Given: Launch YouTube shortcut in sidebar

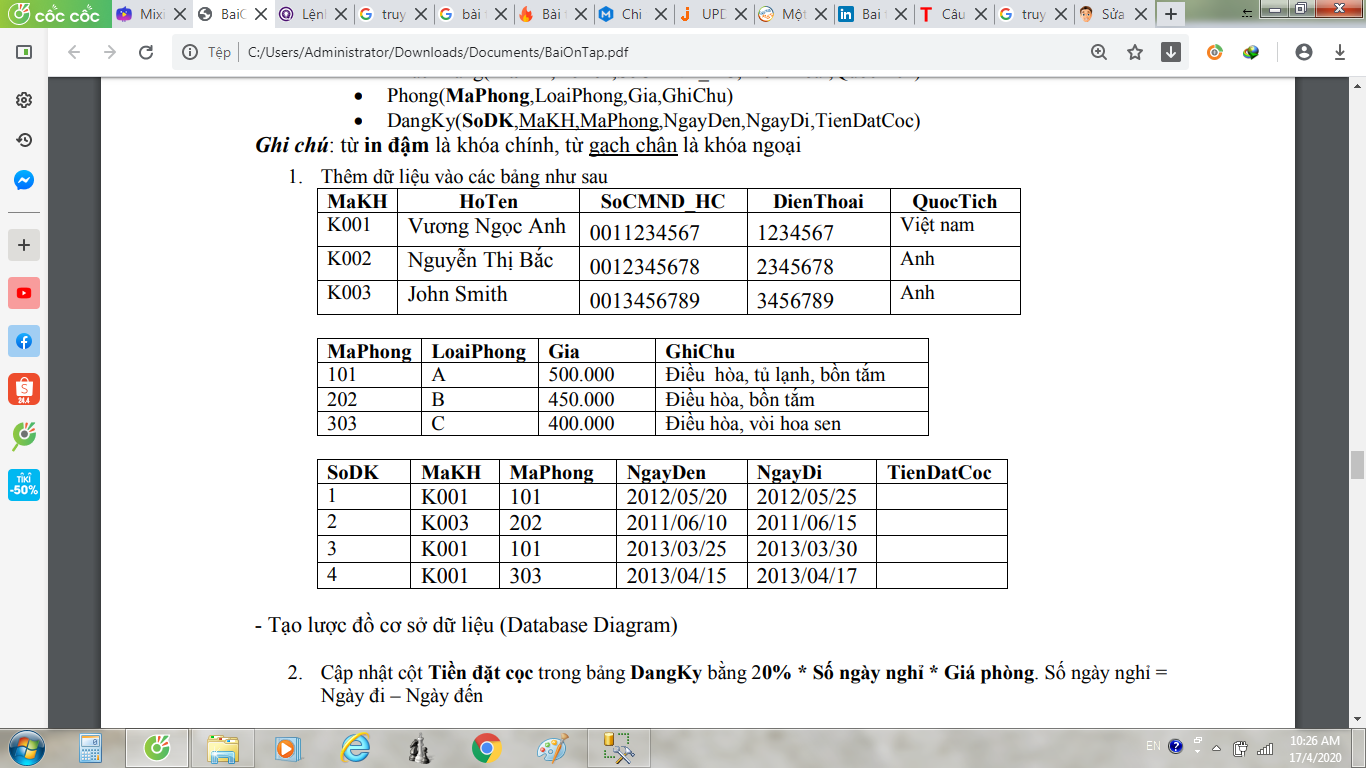Looking at the screenshot, I should point(24,293).
